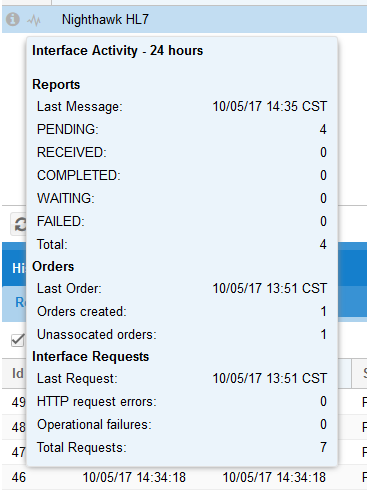
Task: Click the Last Order label
Action: [x=69, y=289]
